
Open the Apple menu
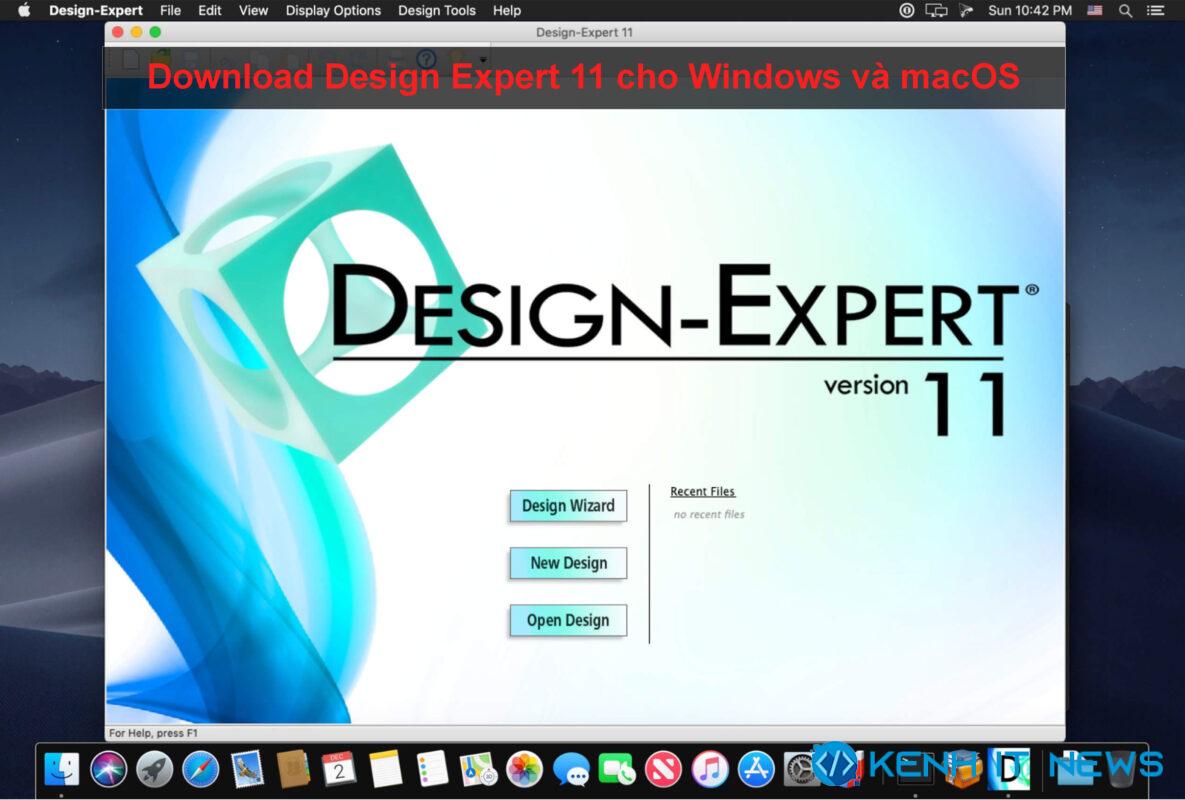24,11
